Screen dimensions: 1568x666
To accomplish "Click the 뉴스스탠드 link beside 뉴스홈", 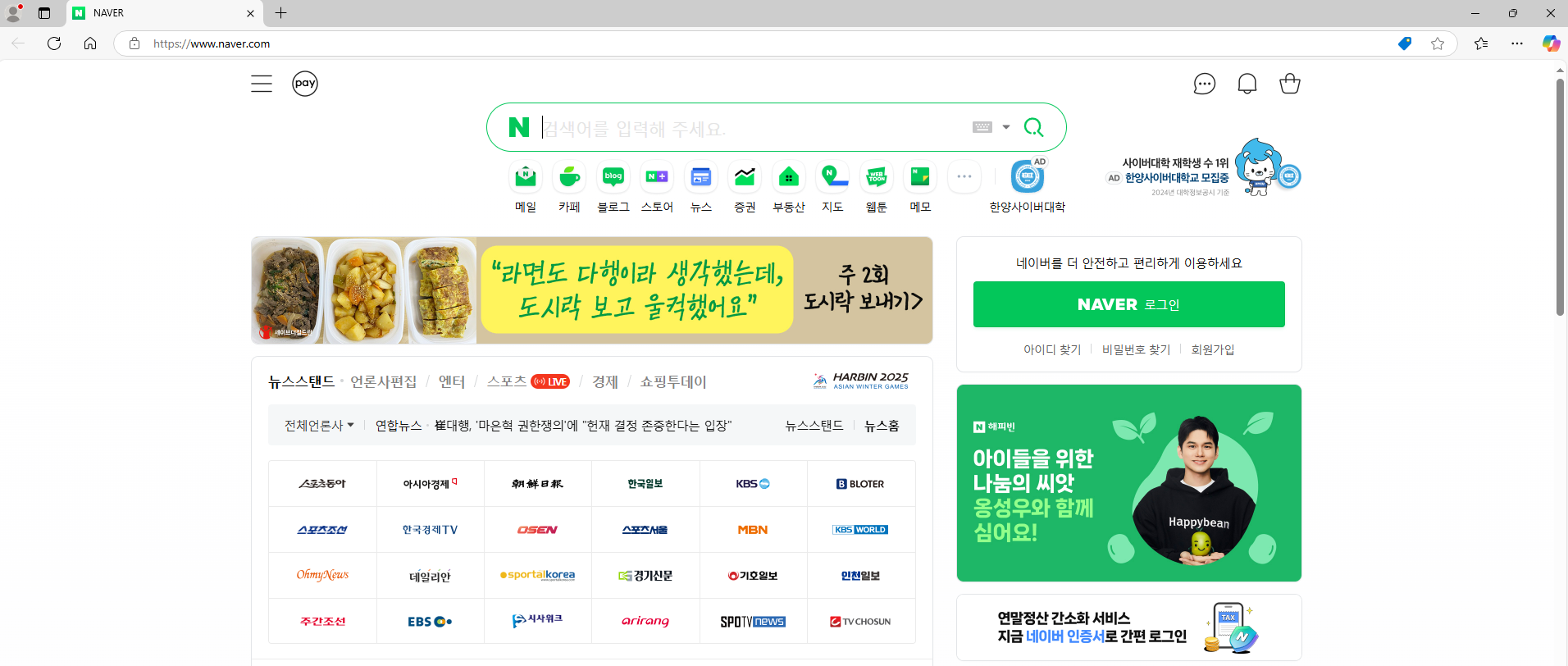I will (814, 426).
